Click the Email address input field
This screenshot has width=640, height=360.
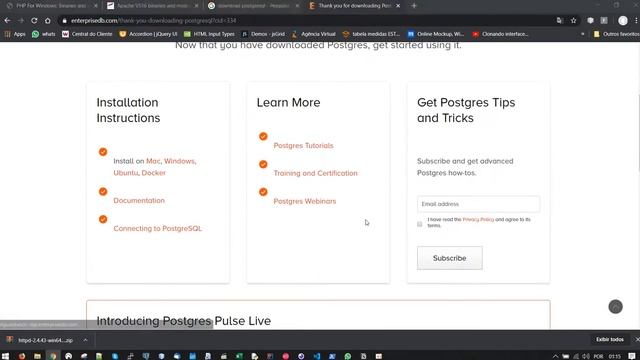[478, 204]
